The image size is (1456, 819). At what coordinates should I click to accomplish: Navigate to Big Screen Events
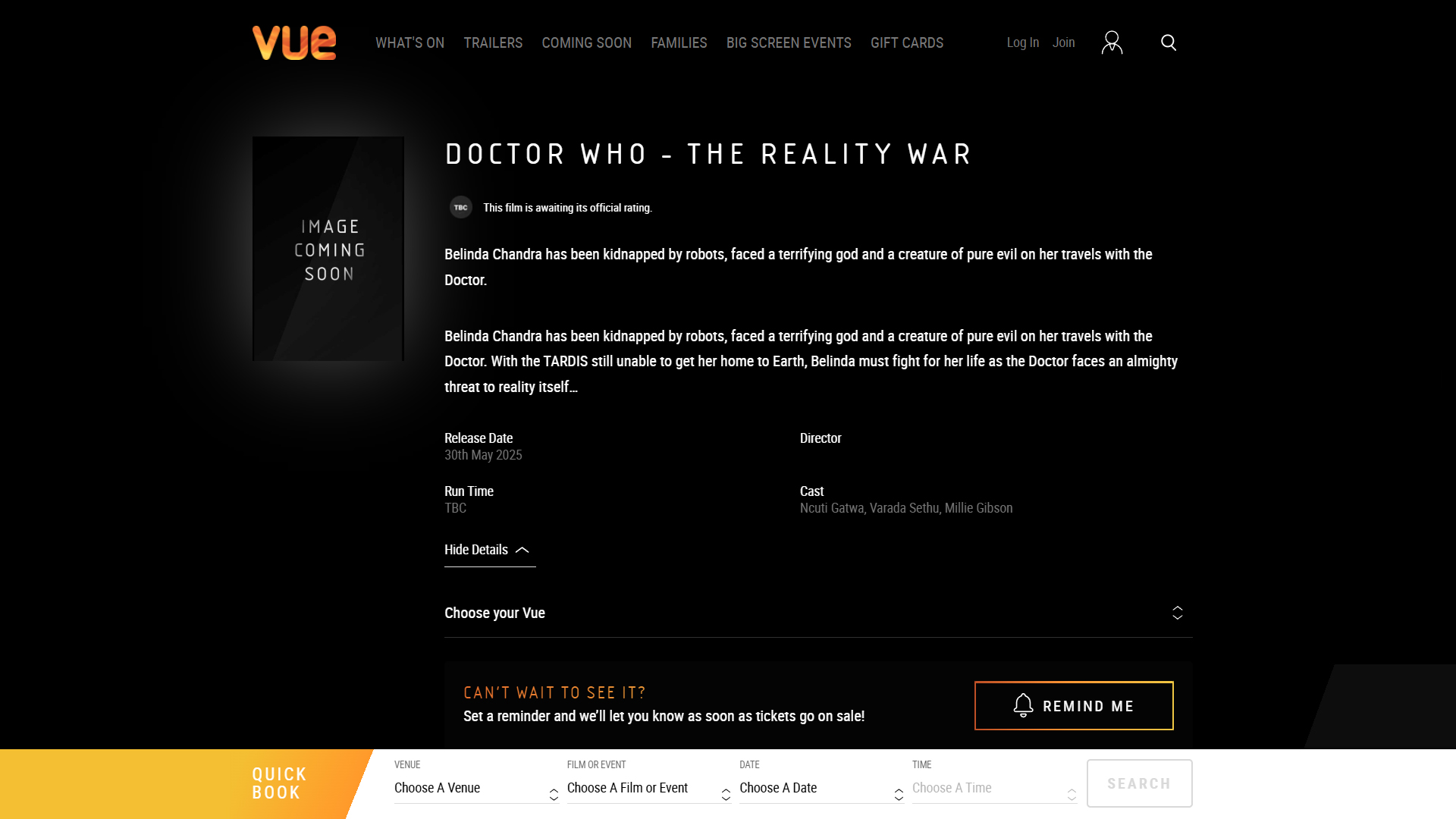[789, 43]
